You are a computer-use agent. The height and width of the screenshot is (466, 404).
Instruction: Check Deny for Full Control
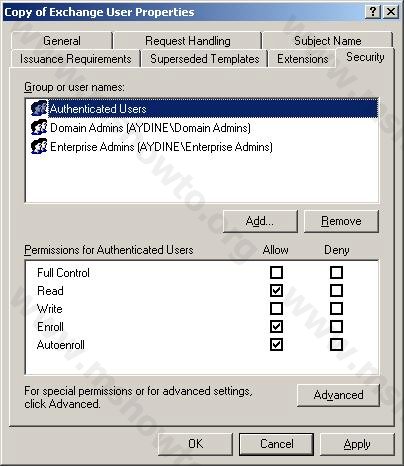(336, 272)
